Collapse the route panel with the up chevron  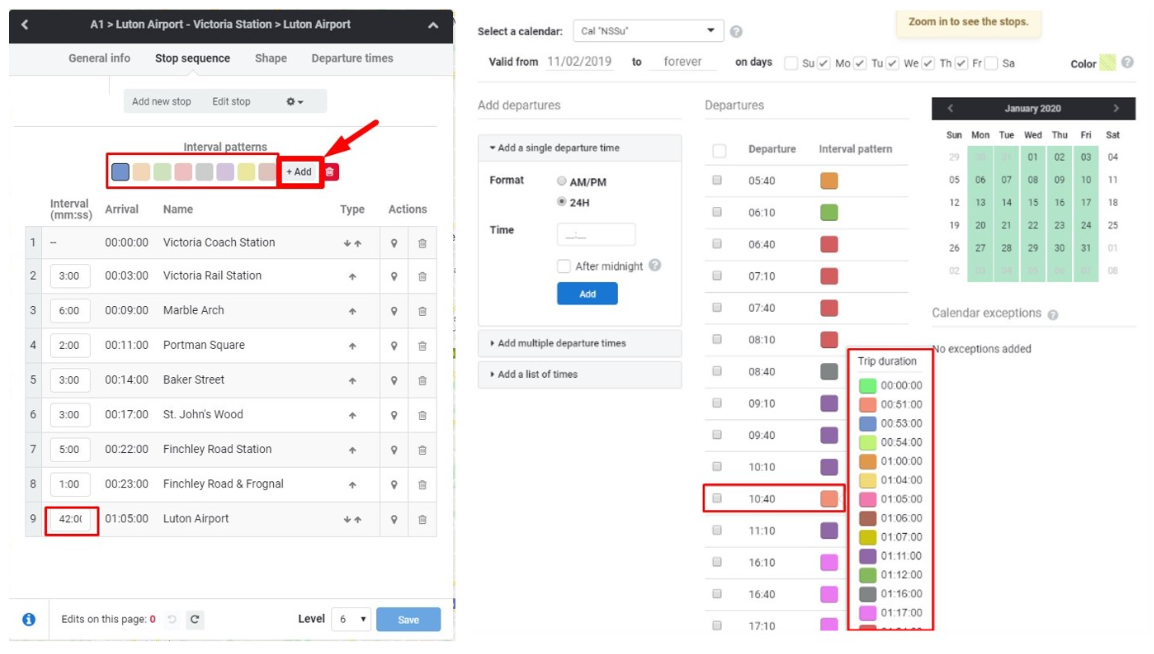[x=433, y=25]
